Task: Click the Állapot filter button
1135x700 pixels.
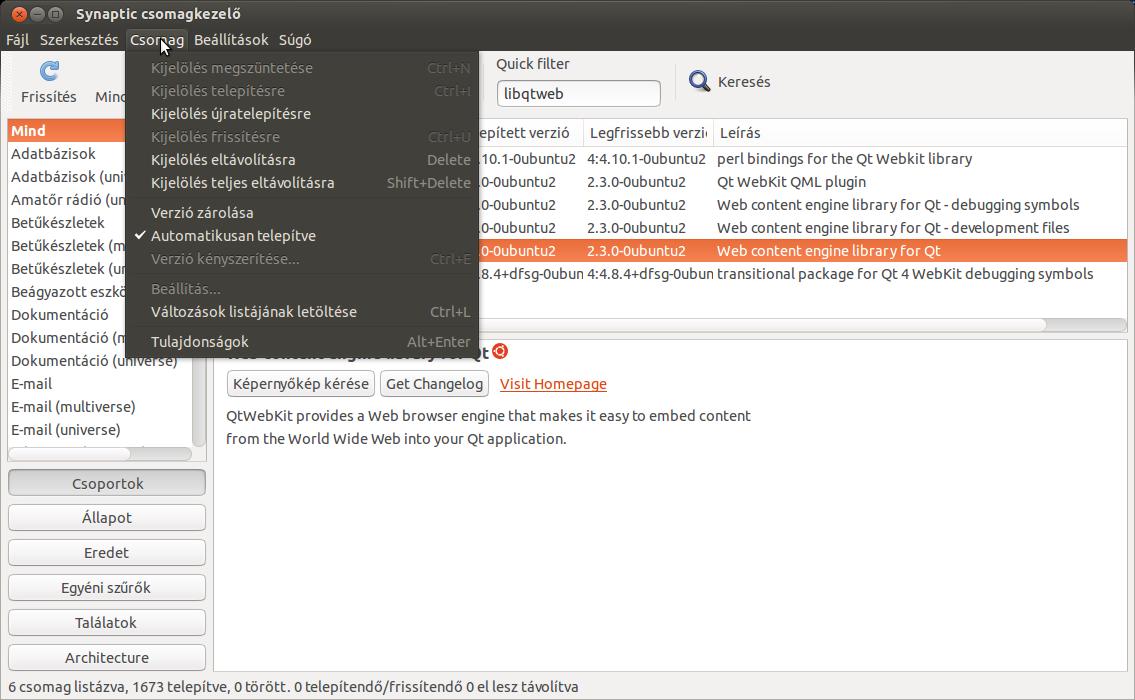Action: [107, 518]
